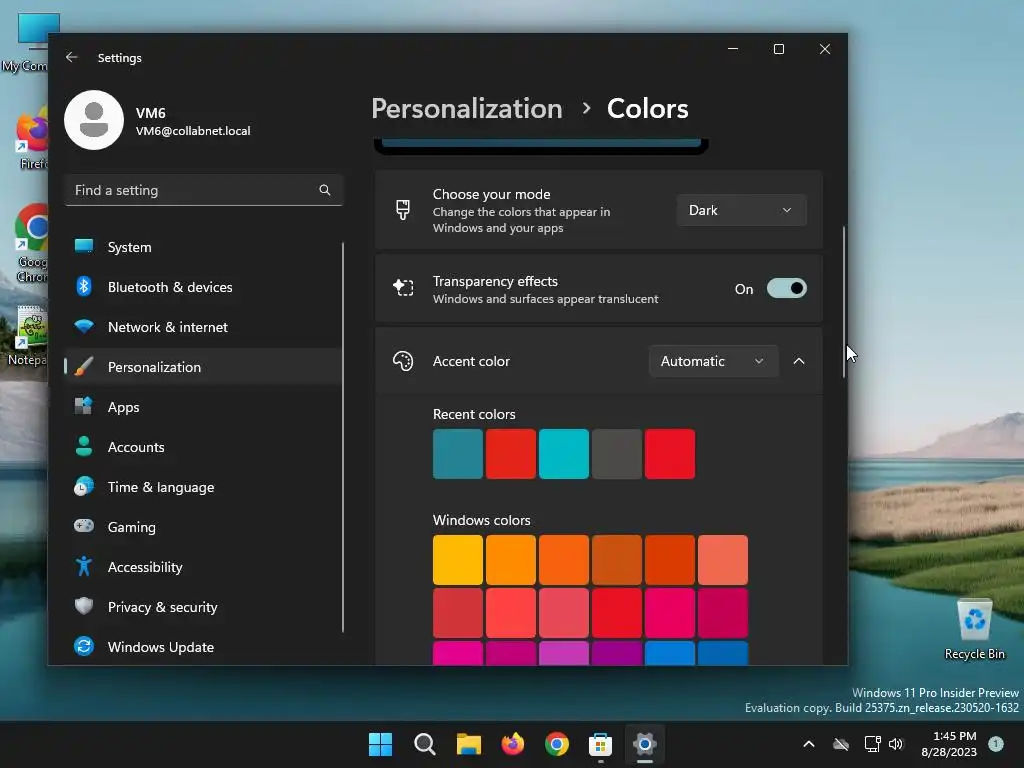This screenshot has height=768, width=1024.
Task: Open taskbar Search
Action: coord(424,744)
